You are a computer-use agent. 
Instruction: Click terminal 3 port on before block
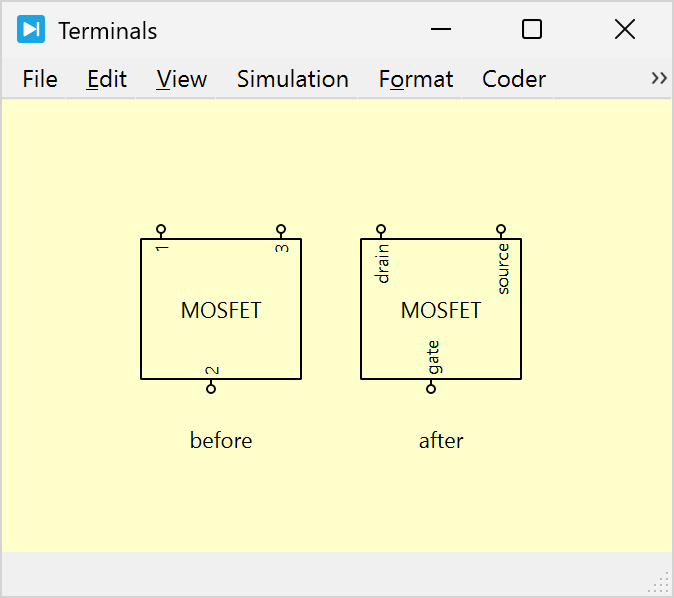point(281,229)
